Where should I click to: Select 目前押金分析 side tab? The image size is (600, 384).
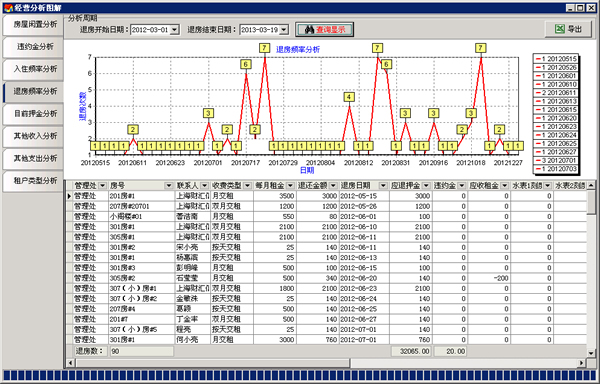[x=33, y=114]
